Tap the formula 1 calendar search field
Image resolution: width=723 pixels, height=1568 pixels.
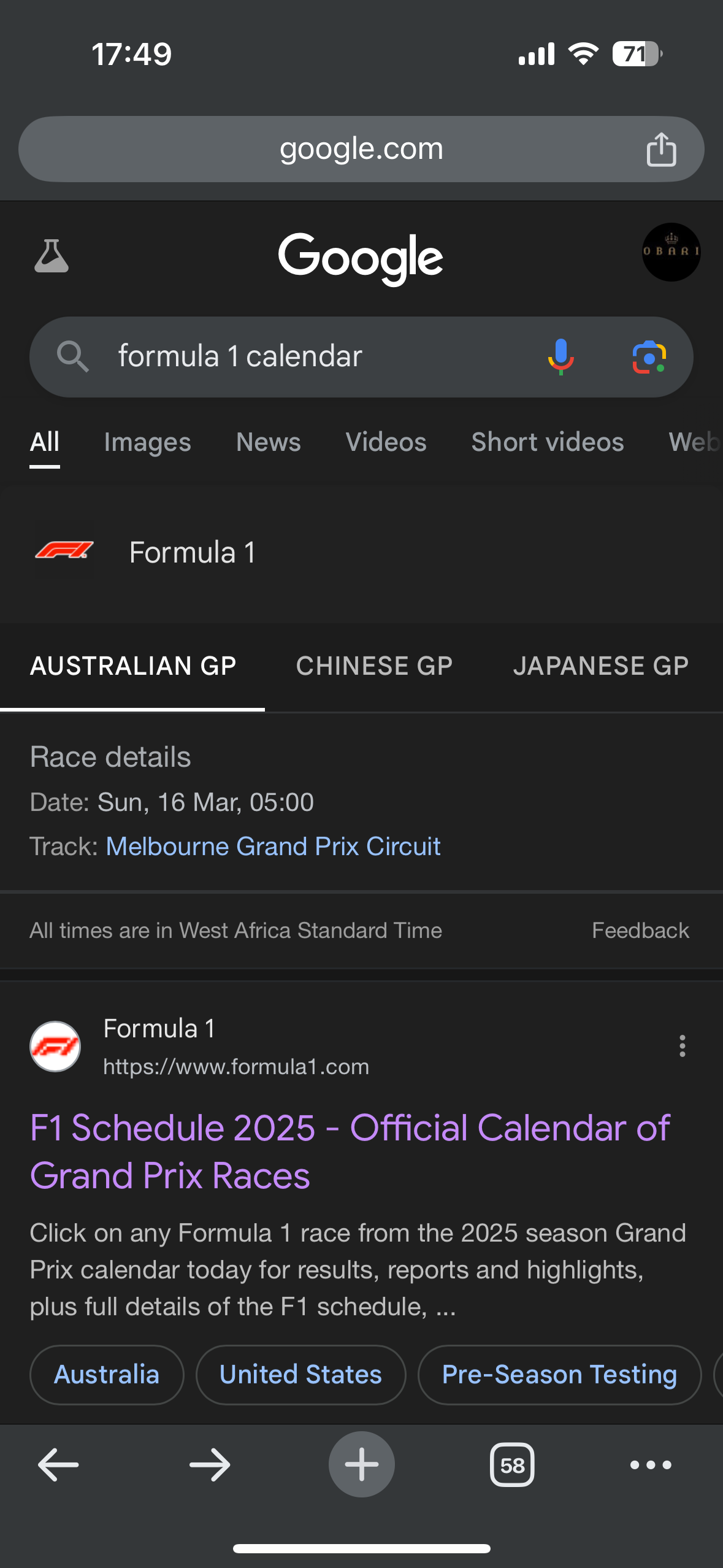307,356
